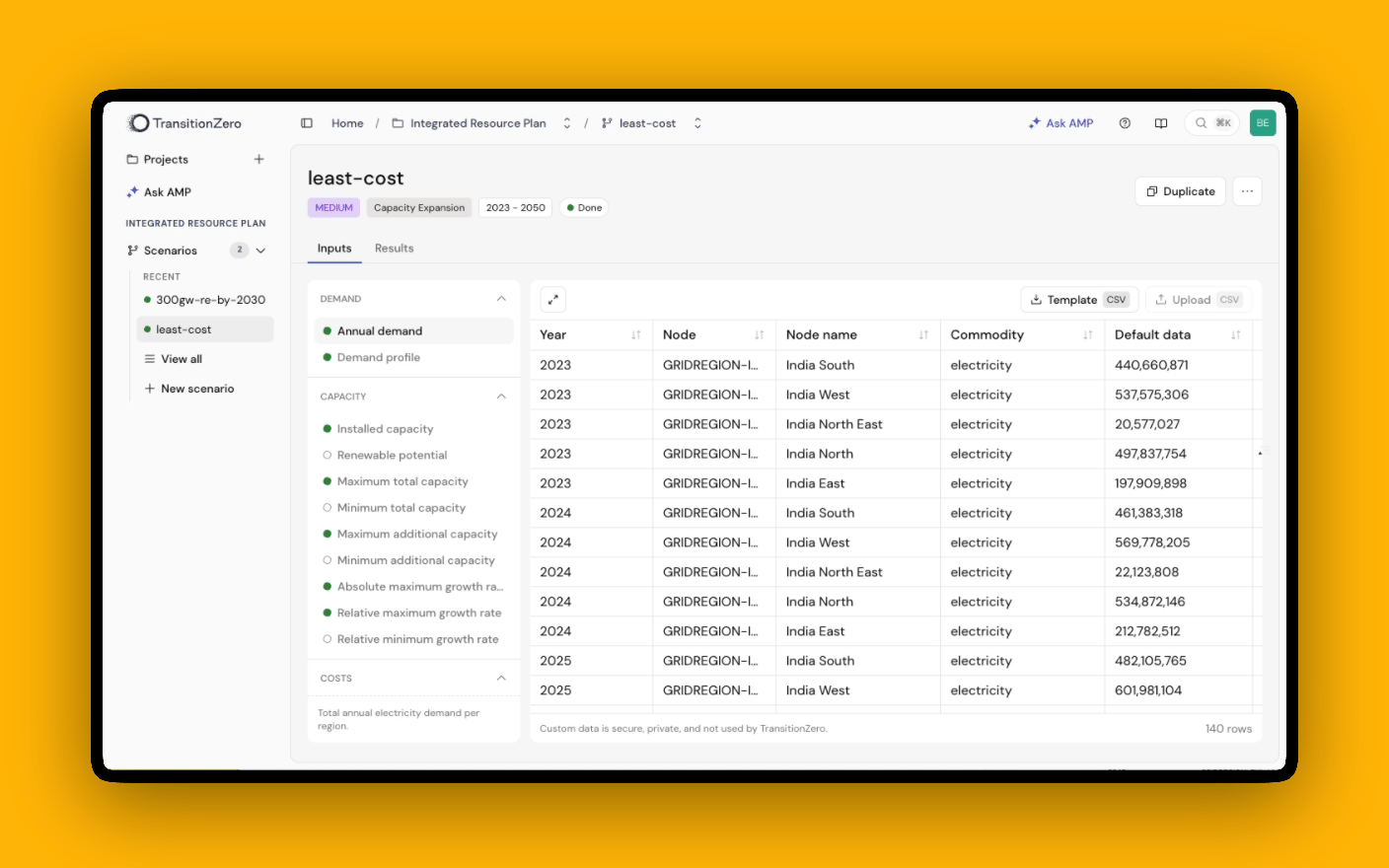Click View all scenarios

pyautogui.click(x=174, y=359)
